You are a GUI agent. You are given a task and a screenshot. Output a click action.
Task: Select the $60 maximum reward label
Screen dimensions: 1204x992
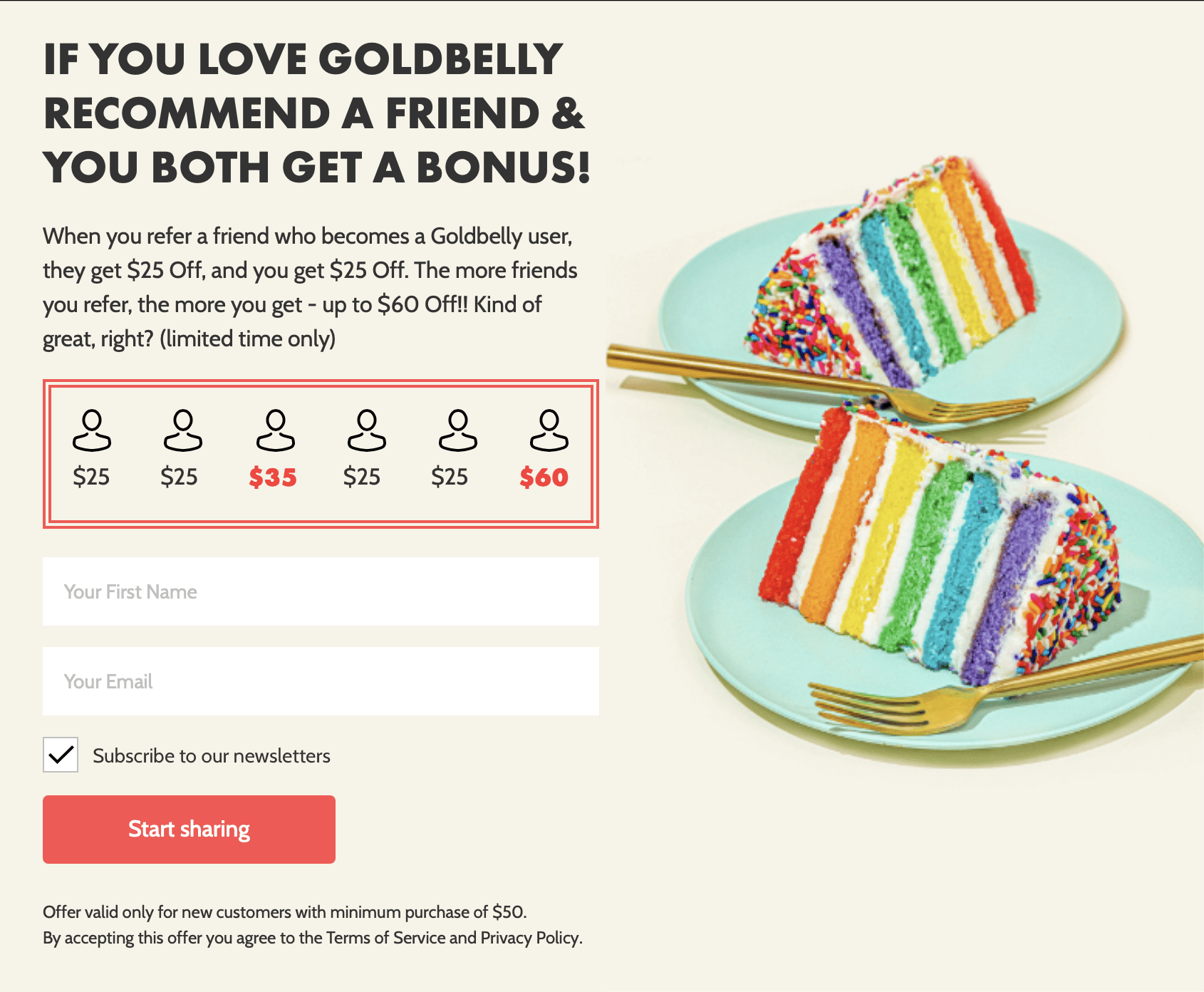[x=546, y=477]
